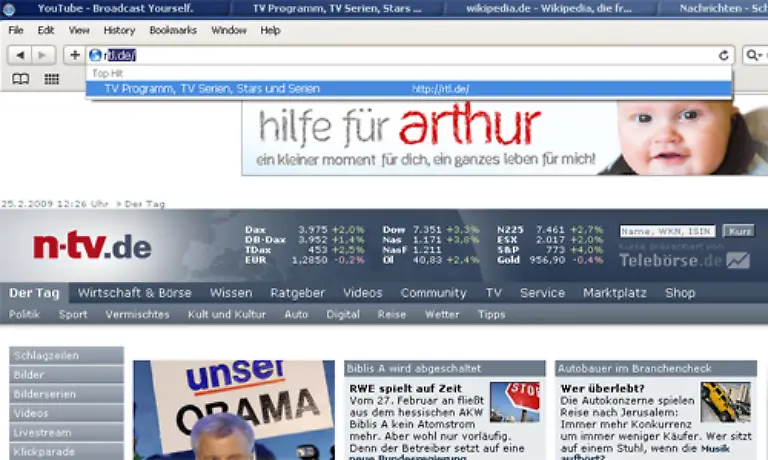Open the unser OBAMA photo

(x=234, y=410)
